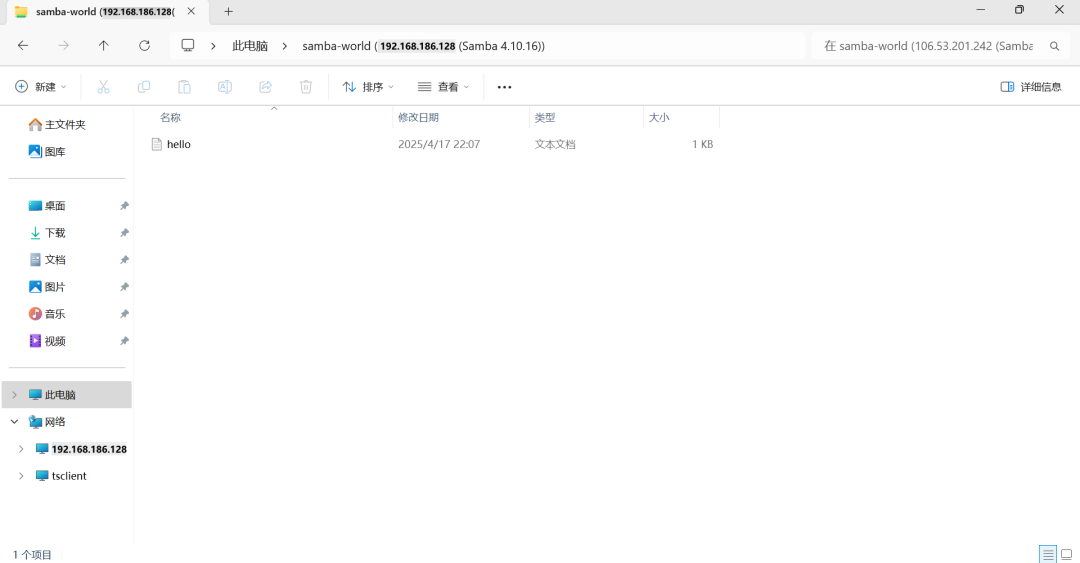Click 此电脑 in the address breadcrumb
The image size is (1080, 563).
[250, 46]
